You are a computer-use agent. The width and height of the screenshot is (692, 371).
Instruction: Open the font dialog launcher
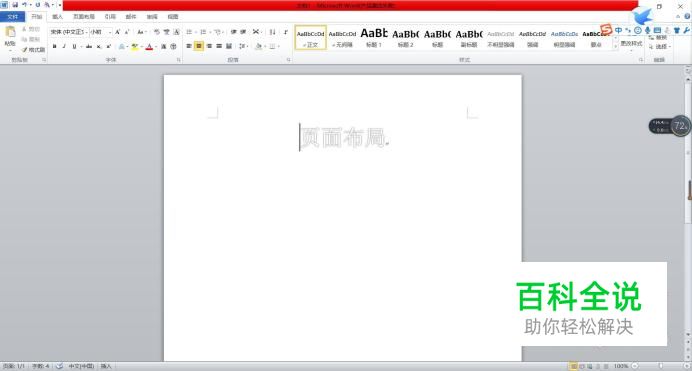(179, 60)
